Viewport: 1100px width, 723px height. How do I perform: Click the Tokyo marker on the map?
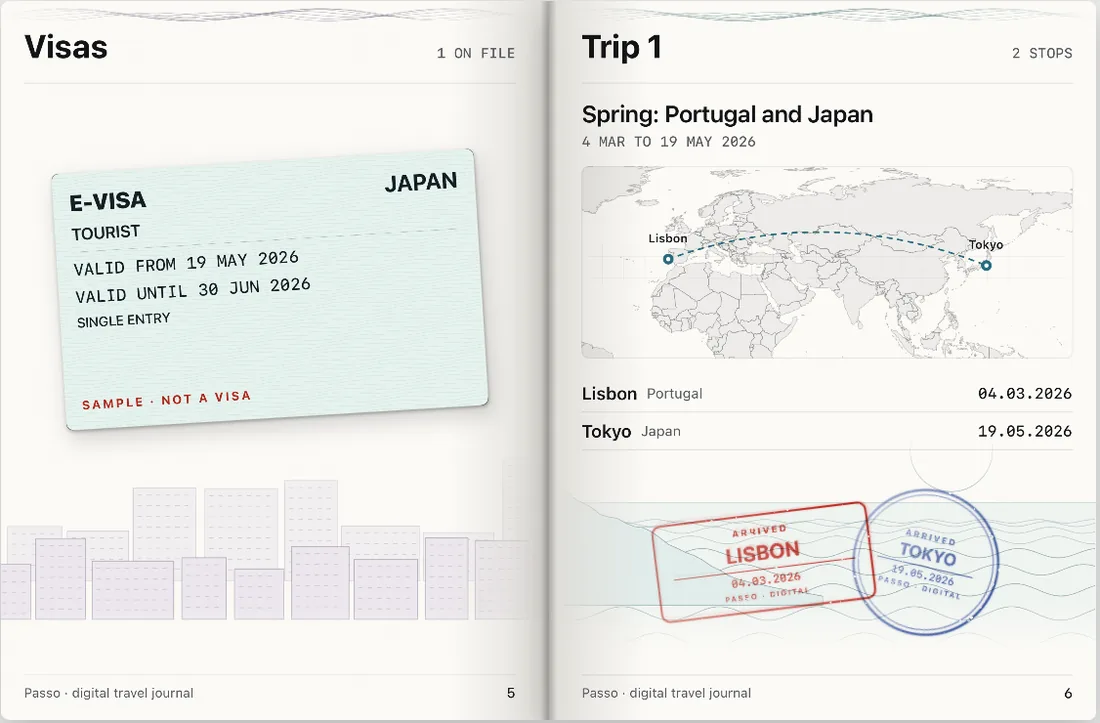coord(986,265)
